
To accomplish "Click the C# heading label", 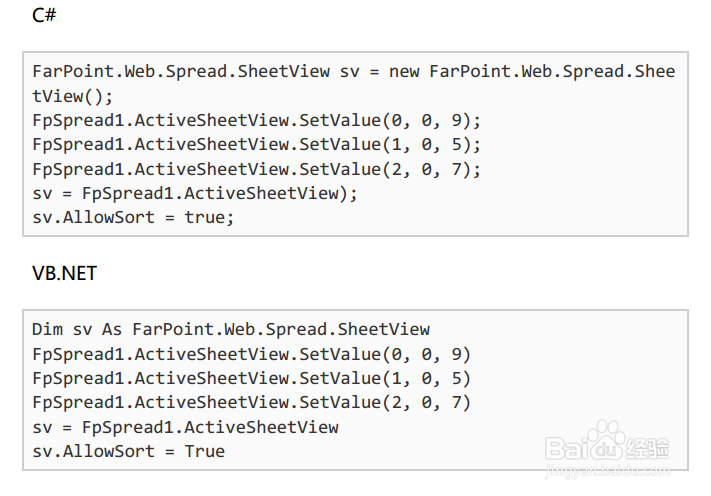I will [44, 15].
